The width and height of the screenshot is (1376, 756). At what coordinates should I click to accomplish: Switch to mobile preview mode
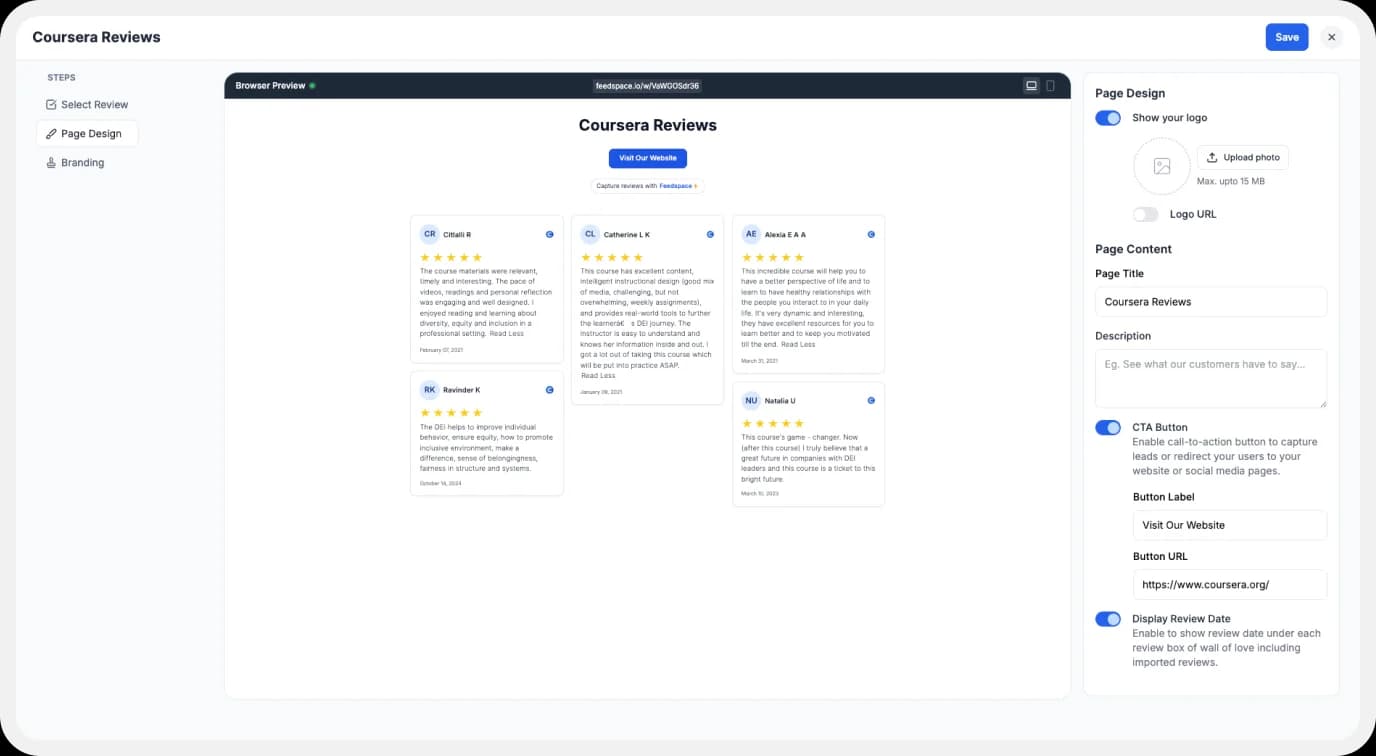click(1050, 85)
